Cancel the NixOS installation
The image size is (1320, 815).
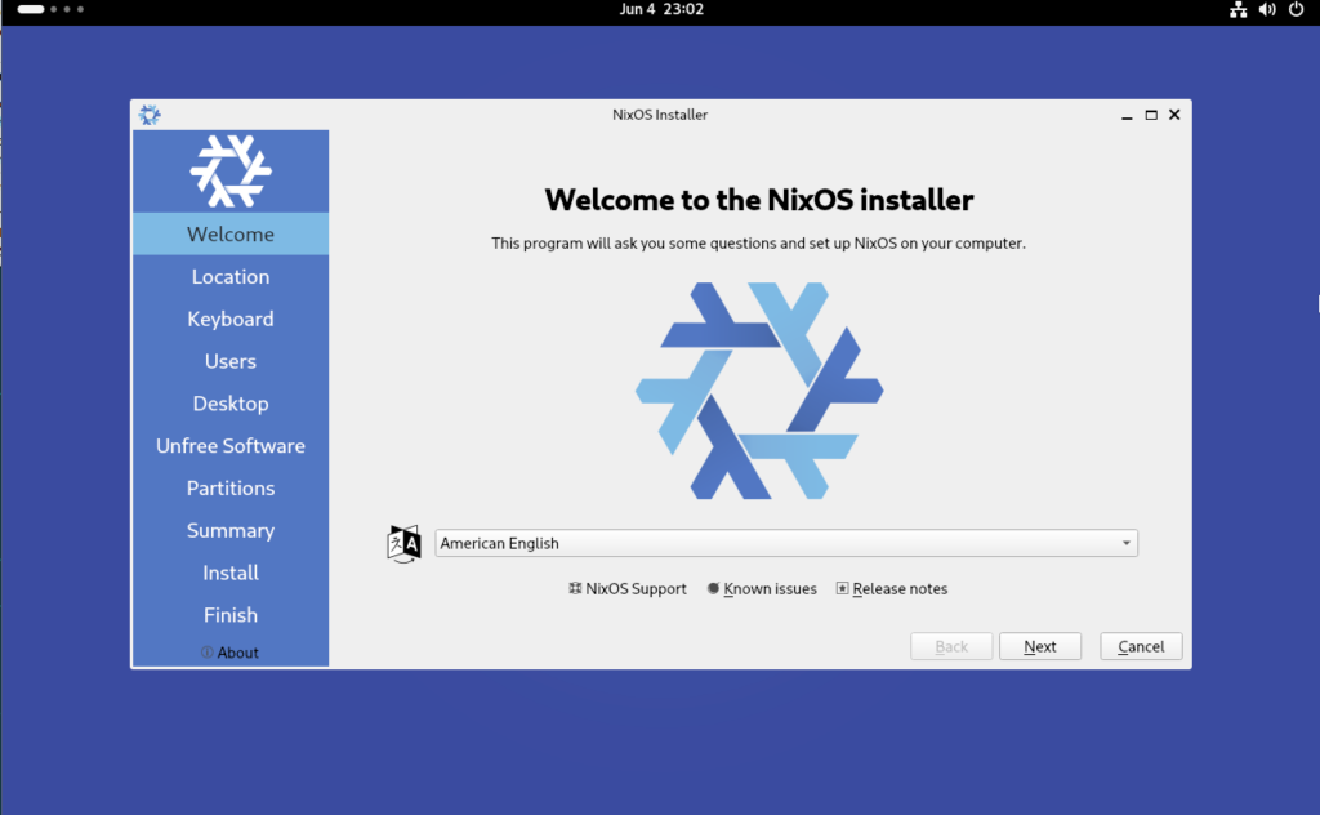click(1140, 646)
